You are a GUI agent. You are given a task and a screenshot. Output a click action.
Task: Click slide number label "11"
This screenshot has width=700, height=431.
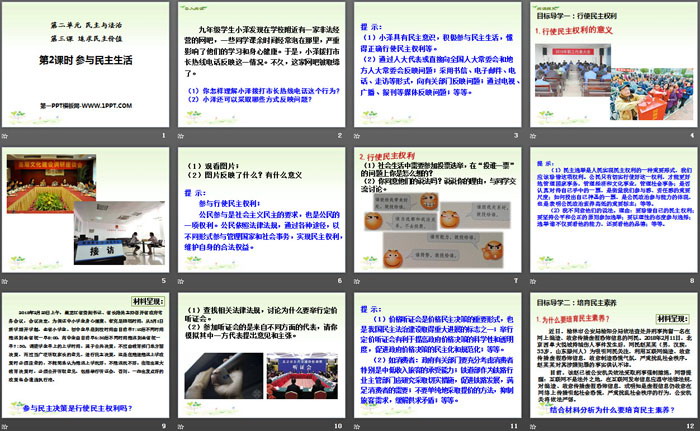pyautogui.click(x=514, y=426)
